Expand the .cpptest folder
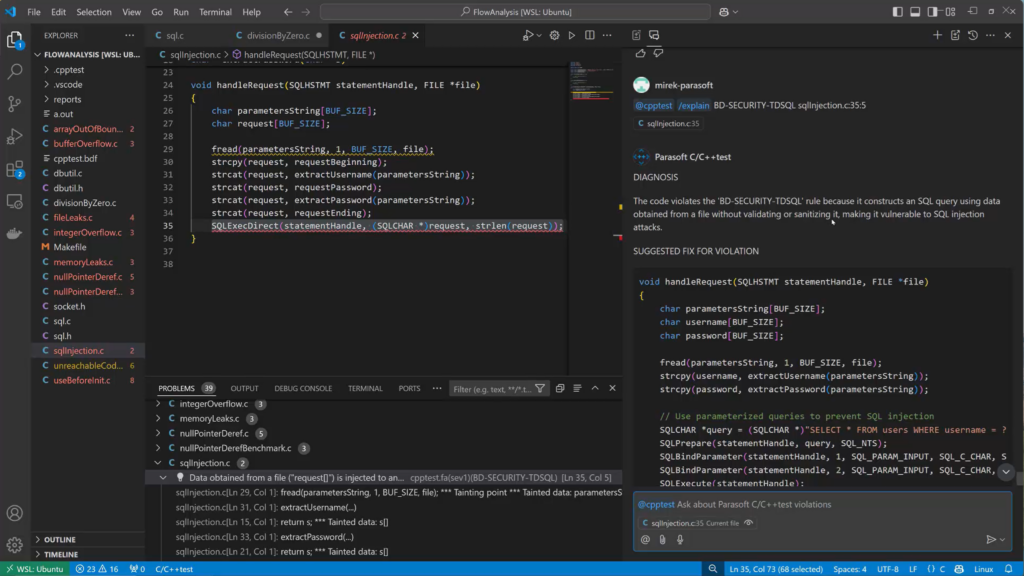The width and height of the screenshot is (1024, 576). (46, 70)
